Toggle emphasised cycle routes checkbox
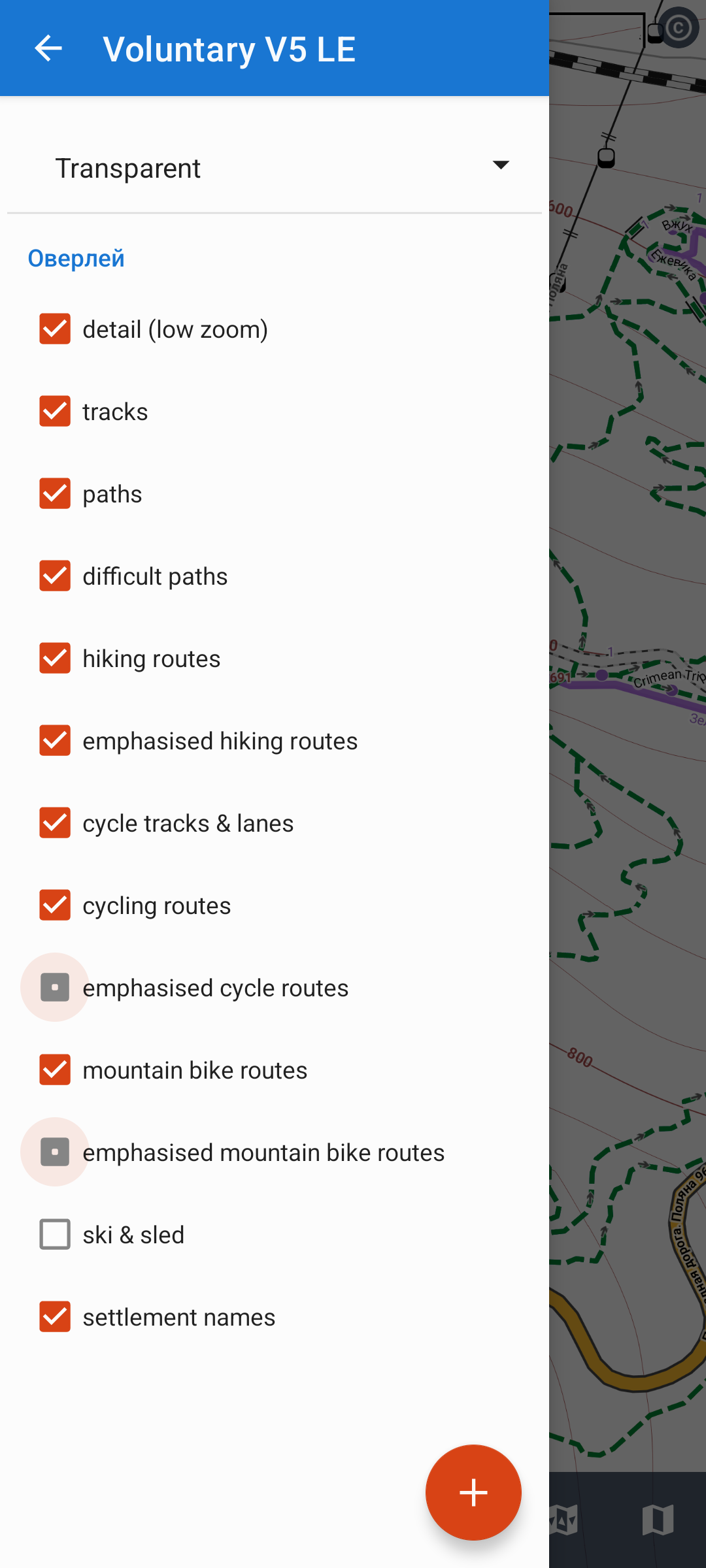The image size is (706, 1568). (55, 987)
